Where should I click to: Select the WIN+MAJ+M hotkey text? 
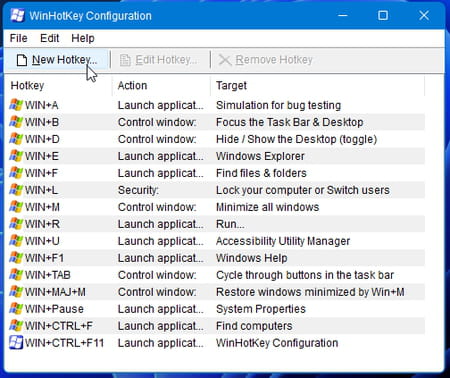55,292
